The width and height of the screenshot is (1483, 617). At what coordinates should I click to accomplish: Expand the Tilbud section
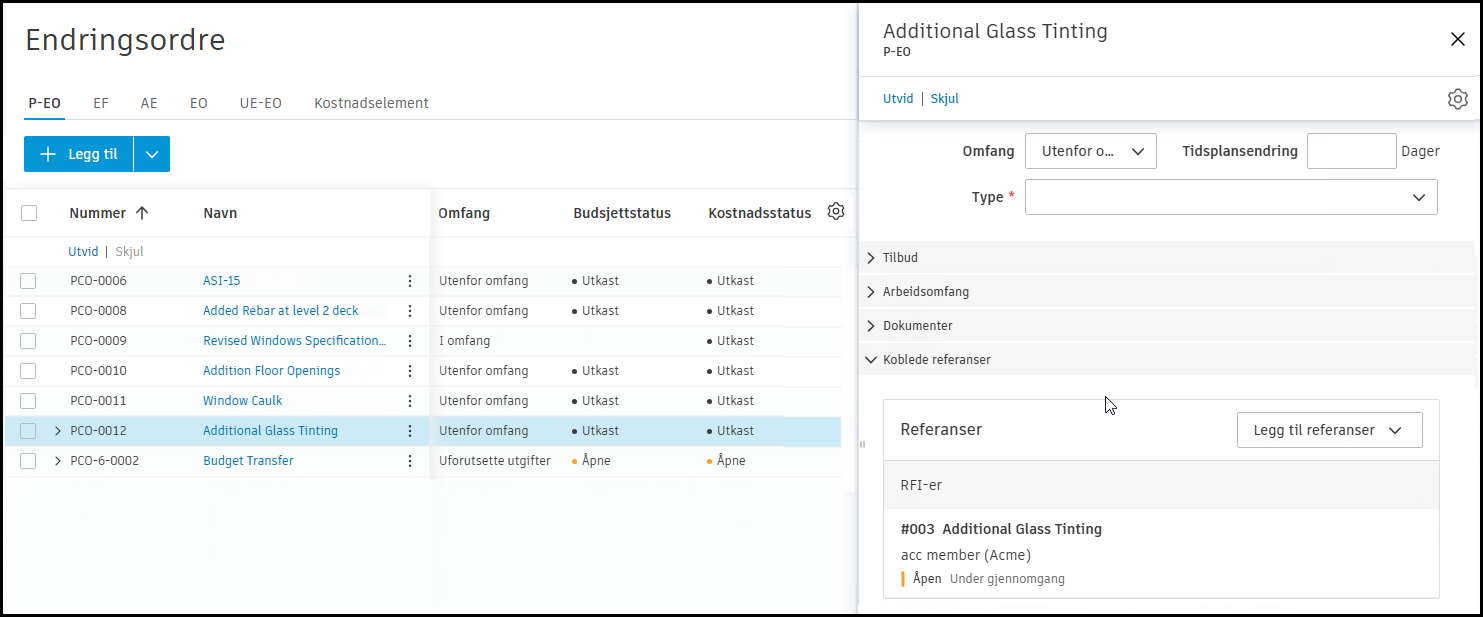coord(871,258)
